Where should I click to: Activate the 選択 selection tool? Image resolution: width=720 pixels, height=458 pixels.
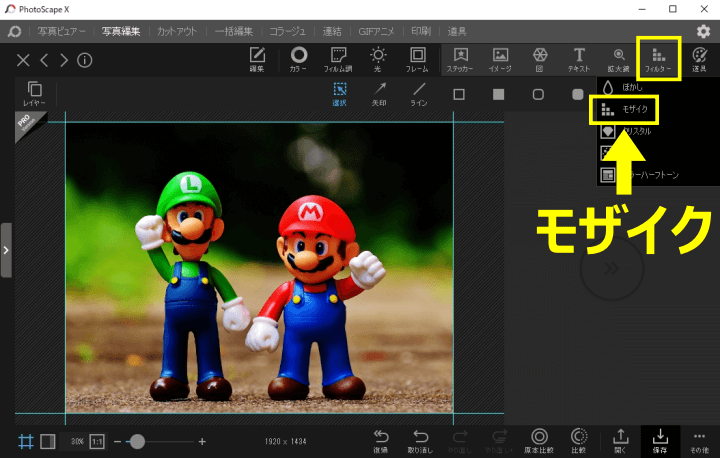[339, 94]
